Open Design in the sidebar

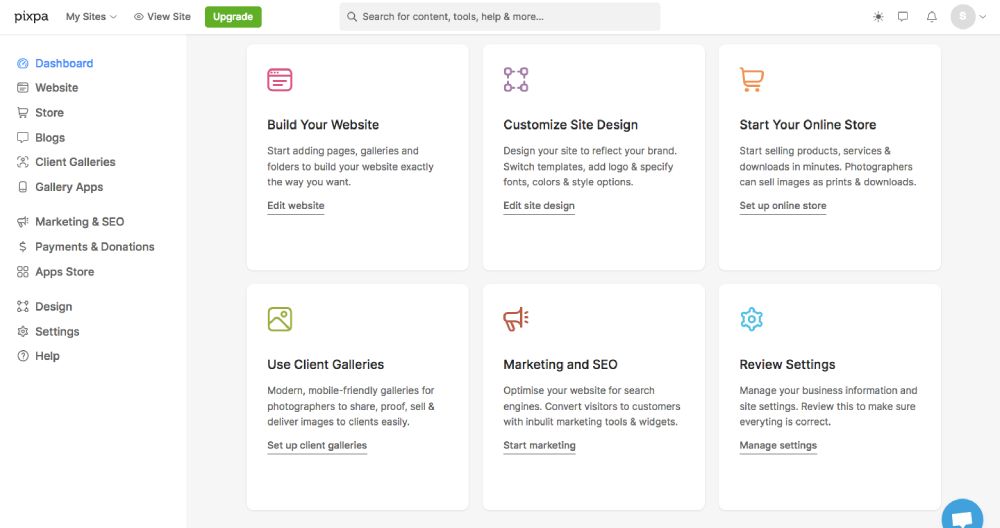(x=54, y=307)
